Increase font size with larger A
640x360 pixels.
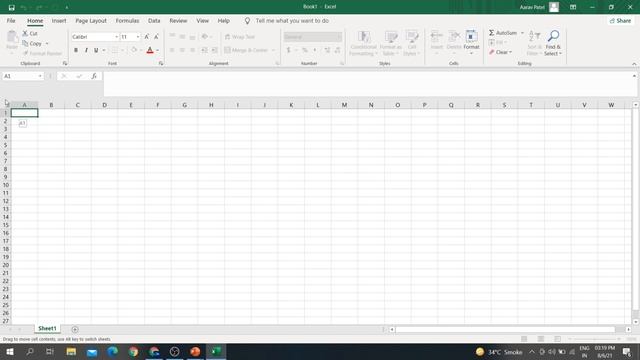click(147, 37)
